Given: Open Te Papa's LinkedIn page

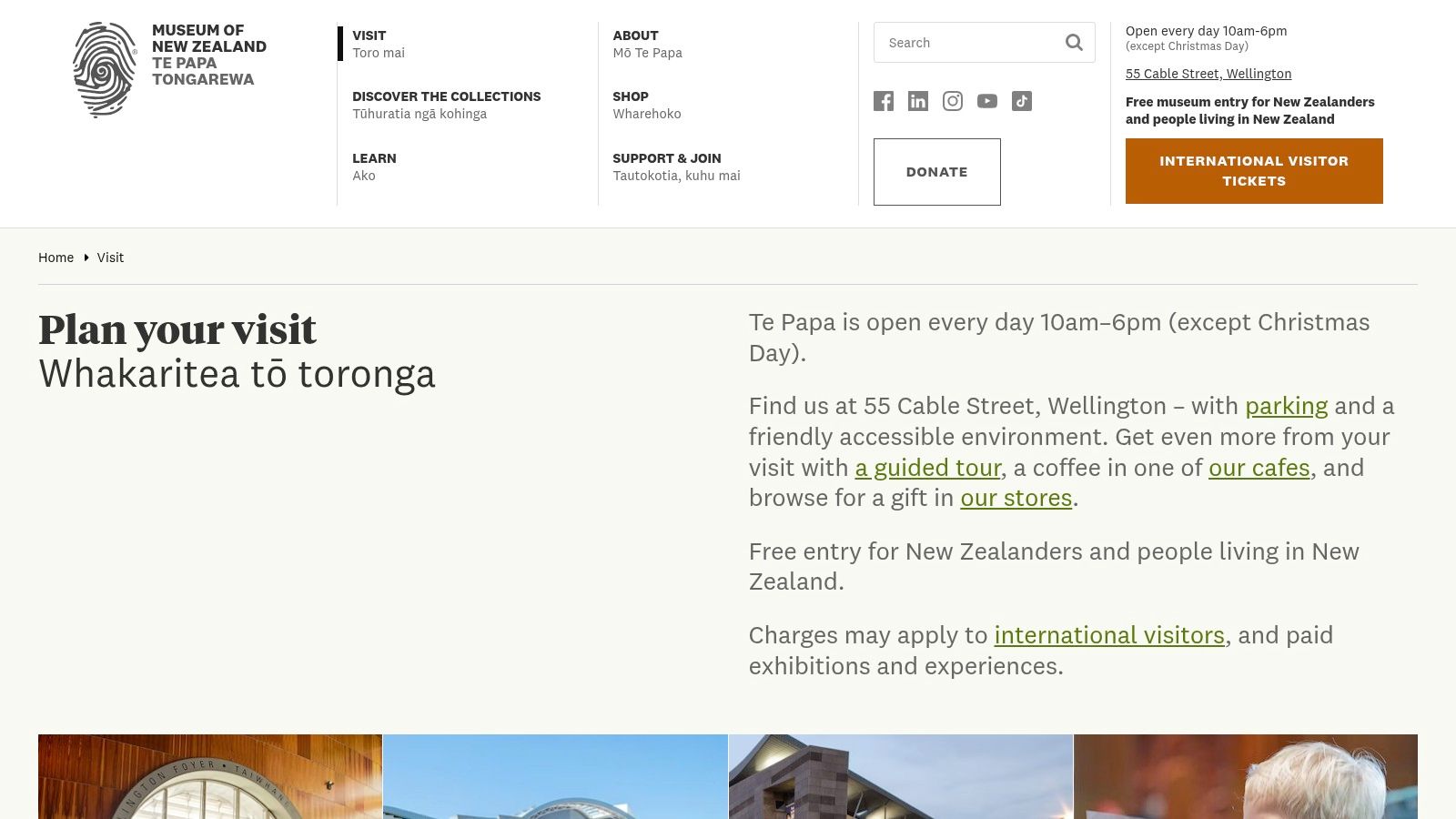Looking at the screenshot, I should pyautogui.click(x=917, y=101).
